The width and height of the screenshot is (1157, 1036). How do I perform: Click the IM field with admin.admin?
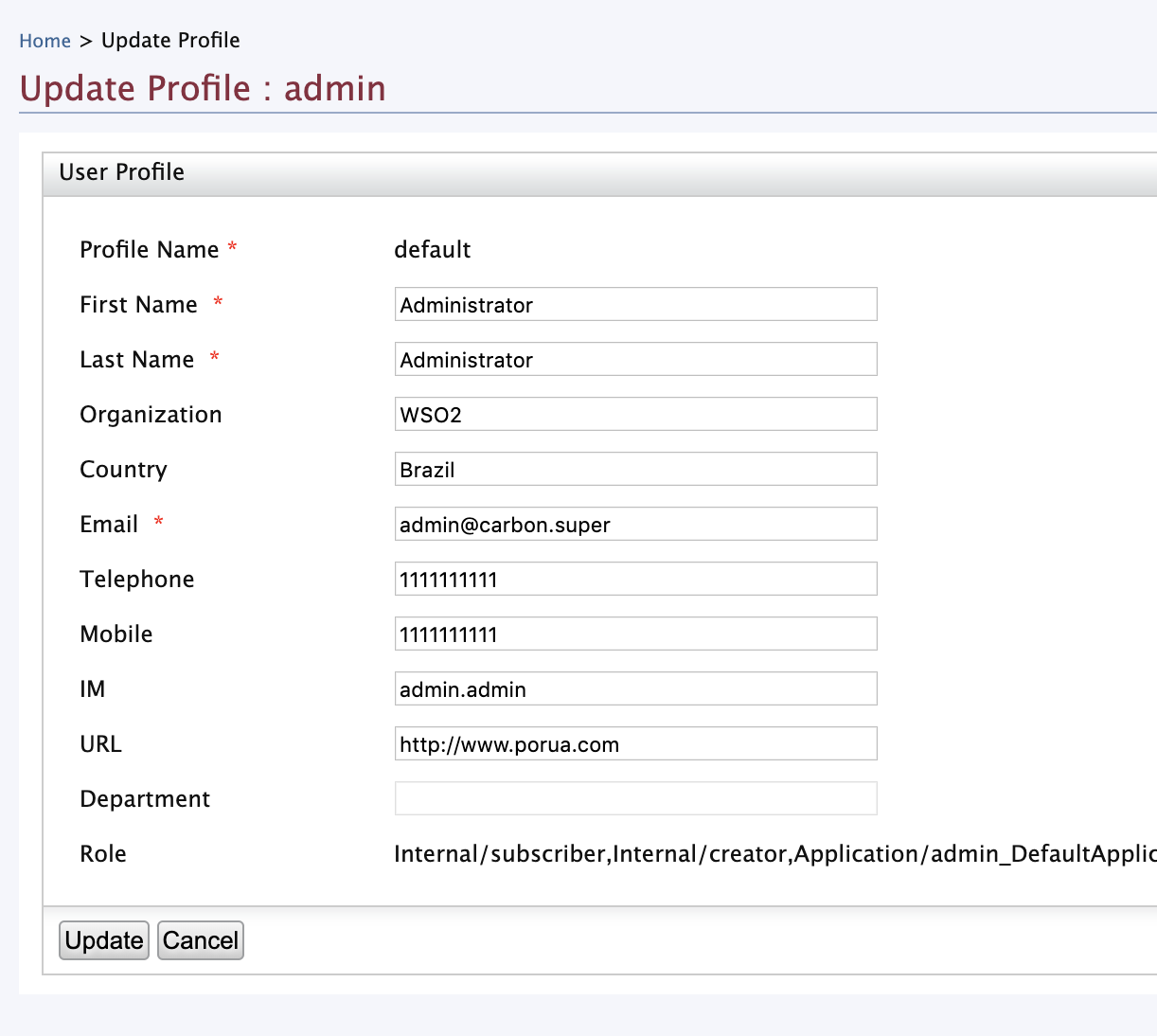coord(635,689)
